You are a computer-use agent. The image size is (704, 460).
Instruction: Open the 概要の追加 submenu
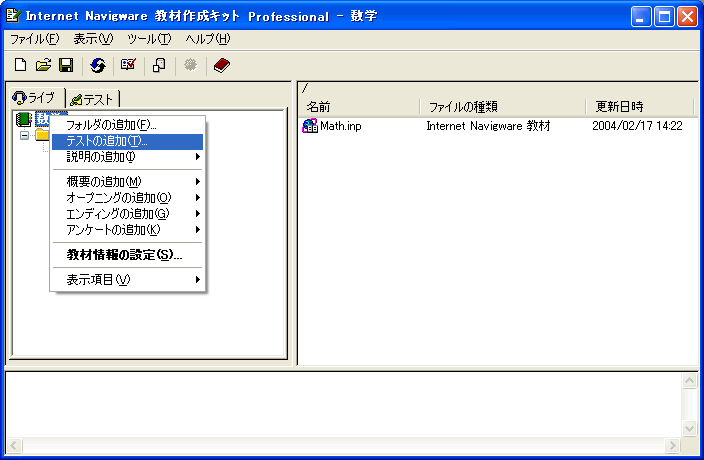(x=128, y=181)
